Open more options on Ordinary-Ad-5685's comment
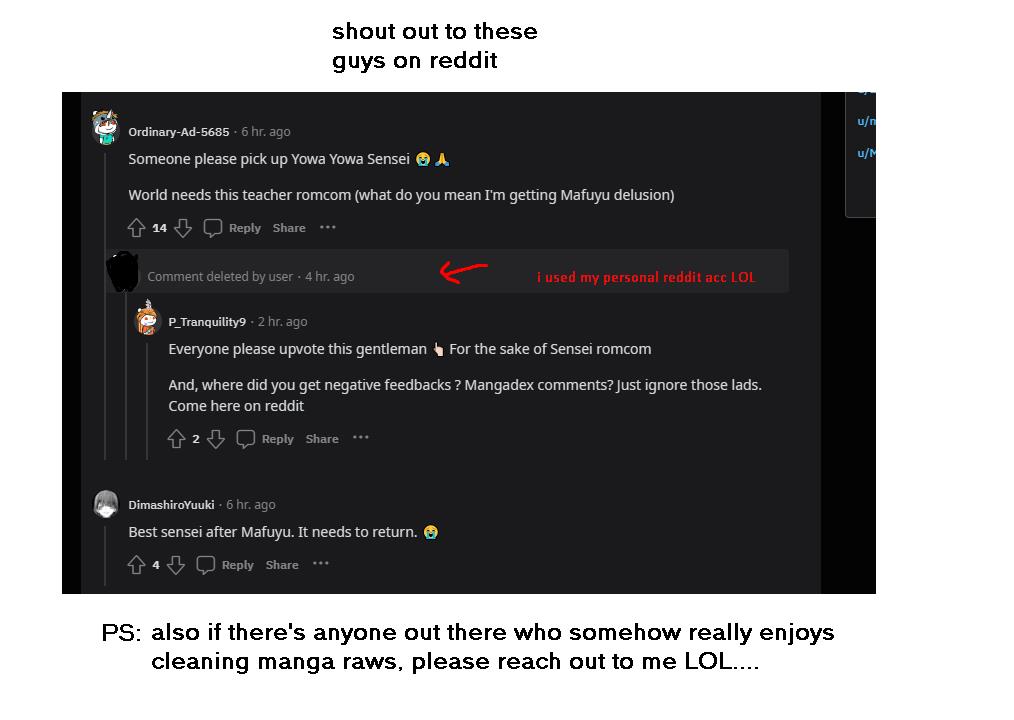 point(328,227)
